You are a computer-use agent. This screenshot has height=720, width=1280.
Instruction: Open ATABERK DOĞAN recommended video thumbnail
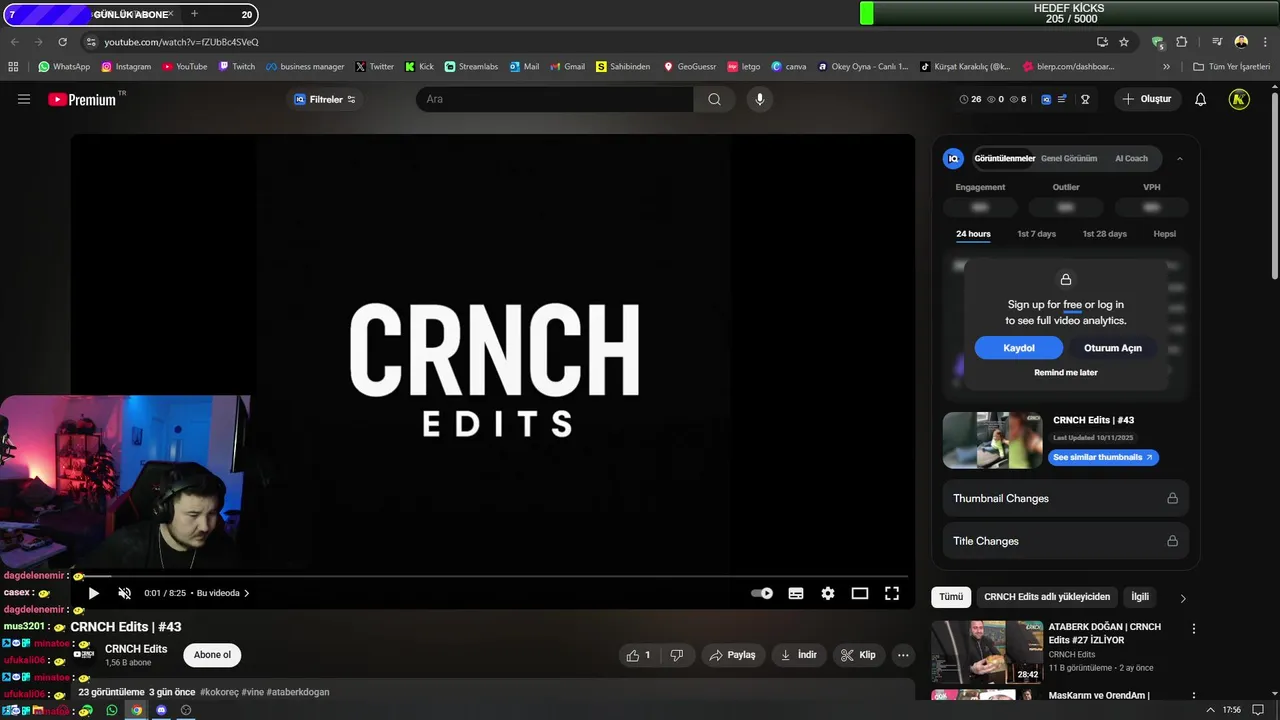tap(987, 652)
